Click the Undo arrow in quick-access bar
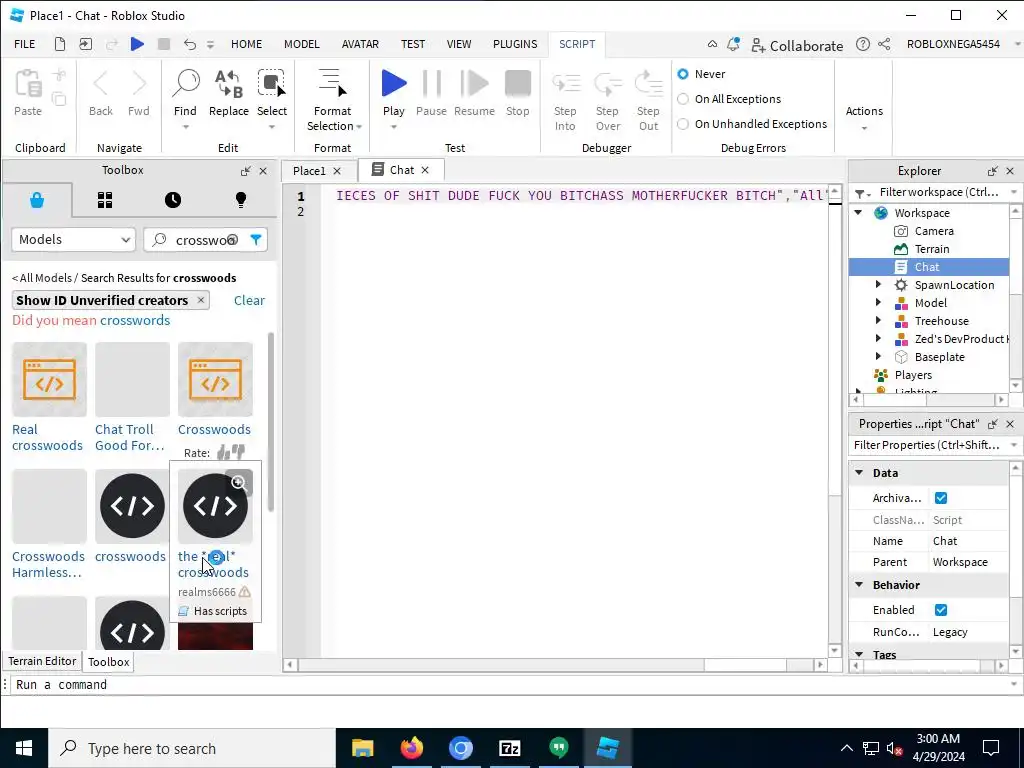Image resolution: width=1024 pixels, height=768 pixels. [190, 44]
